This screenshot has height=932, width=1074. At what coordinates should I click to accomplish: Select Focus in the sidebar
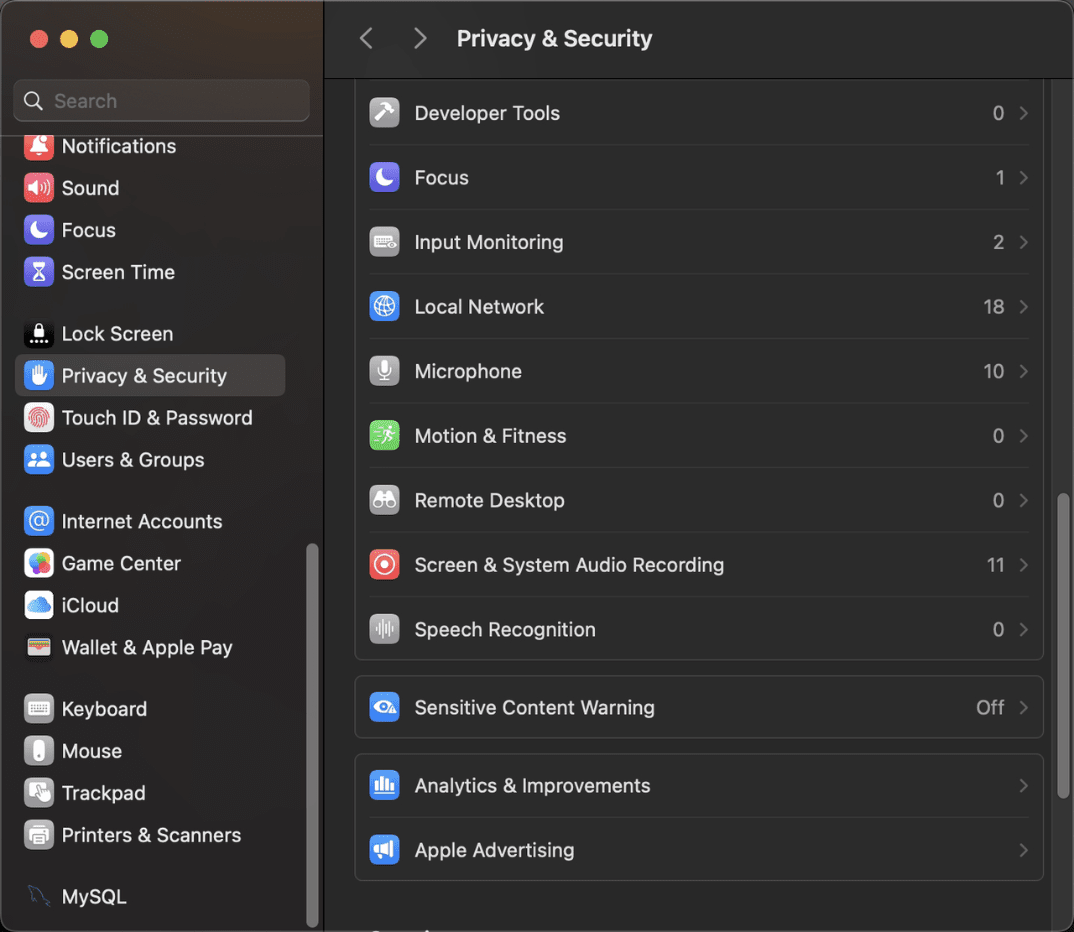click(150, 230)
